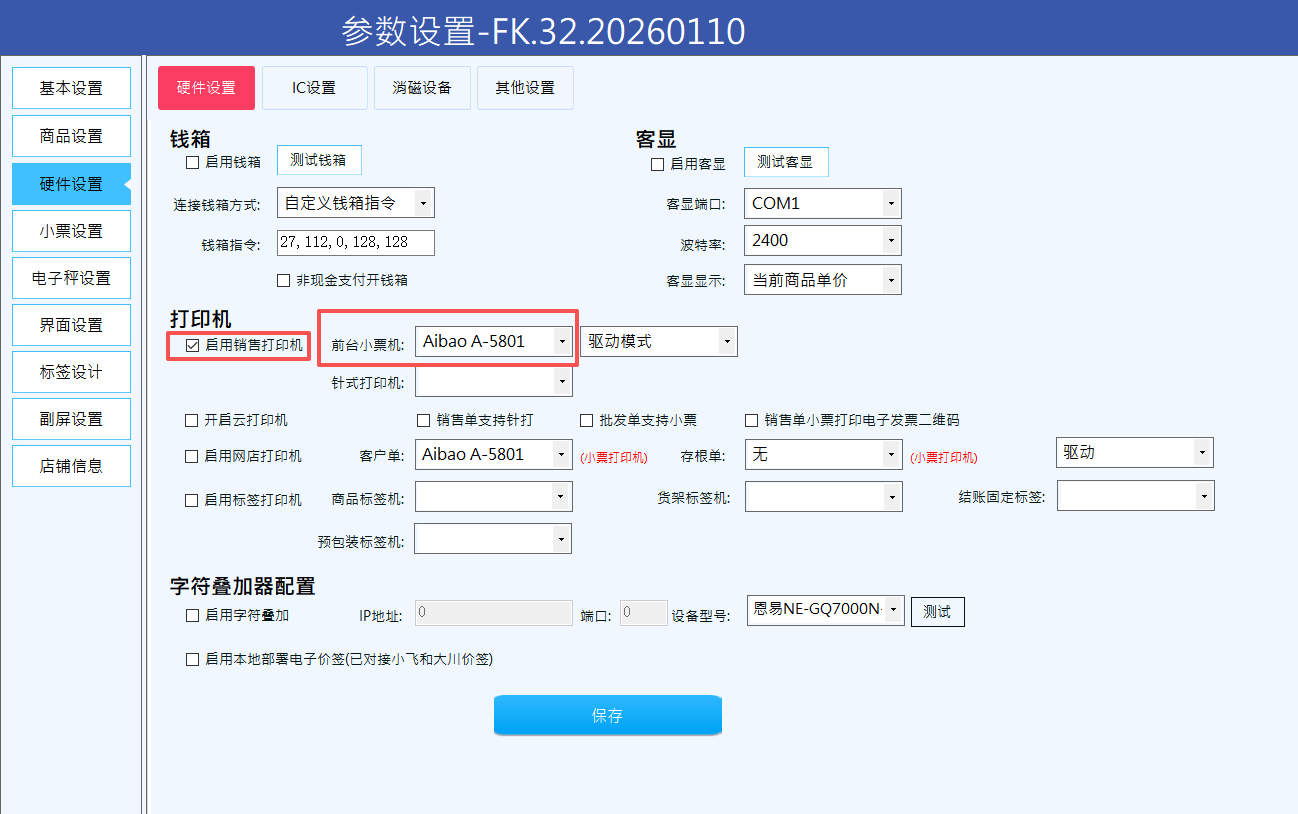Enable the 开启云打印机 checkbox

[x=192, y=420]
